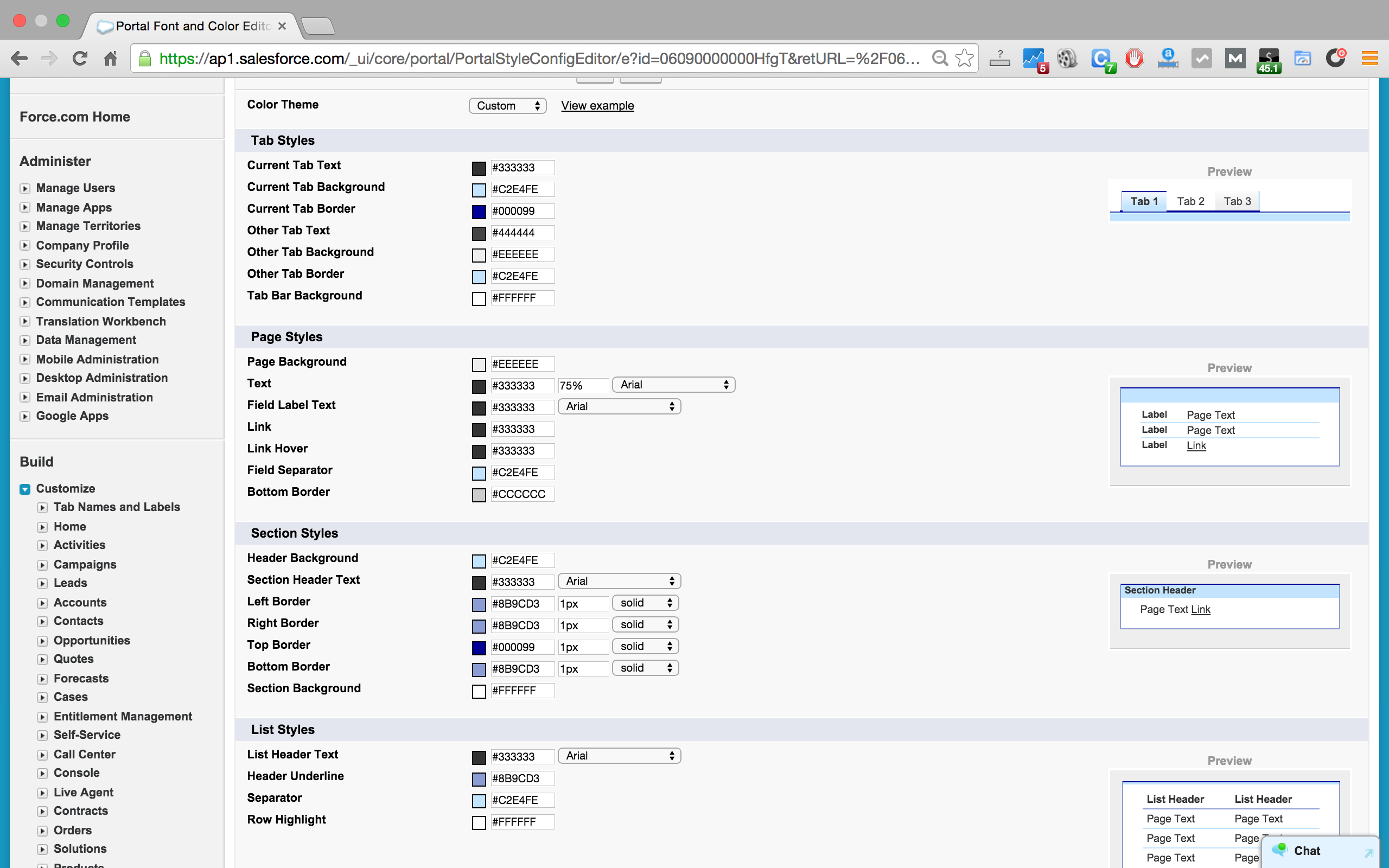Click the Top Border color swatch
The image size is (1389, 868).
(479, 648)
